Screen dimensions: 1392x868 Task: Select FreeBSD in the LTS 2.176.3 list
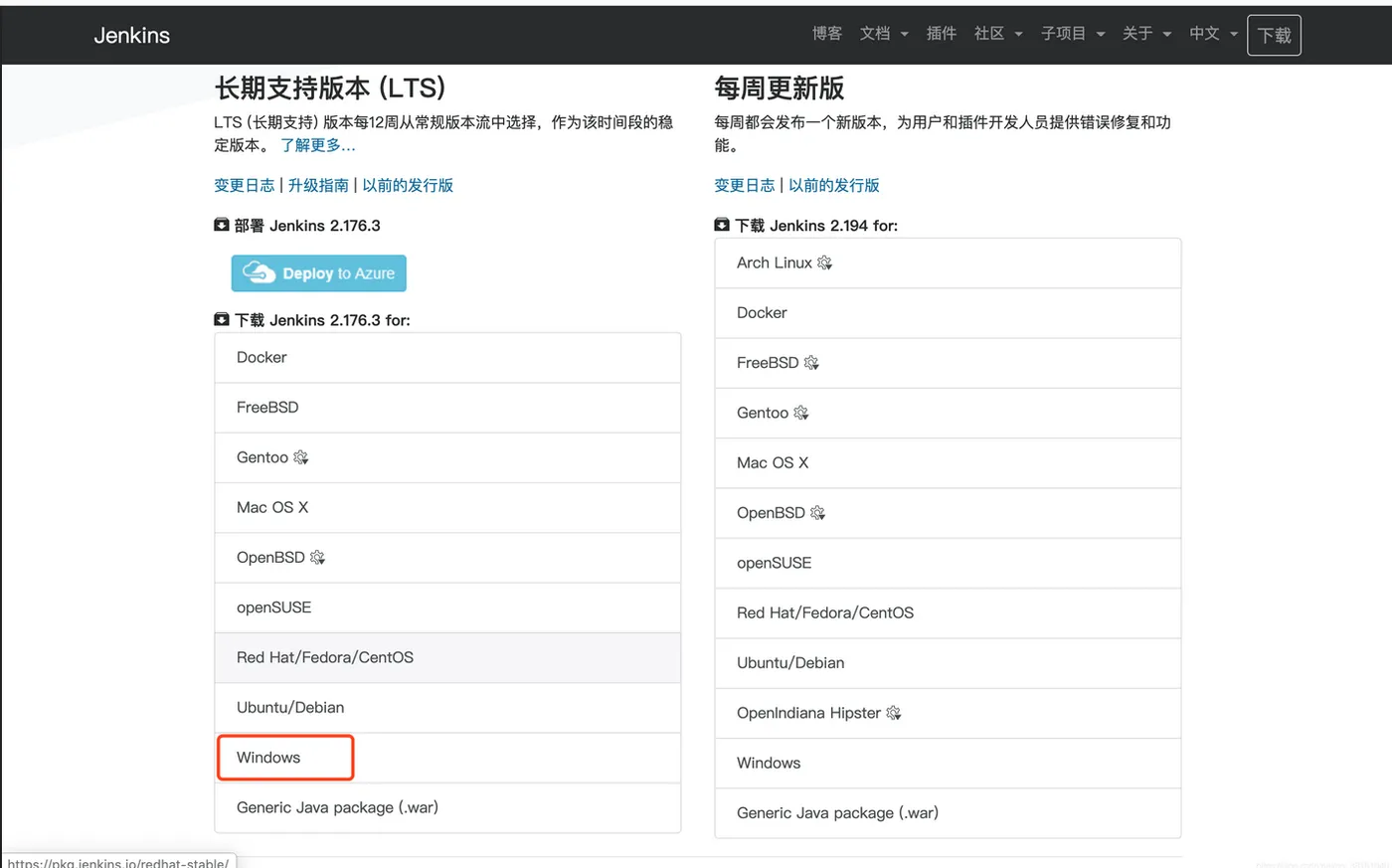[x=447, y=408]
